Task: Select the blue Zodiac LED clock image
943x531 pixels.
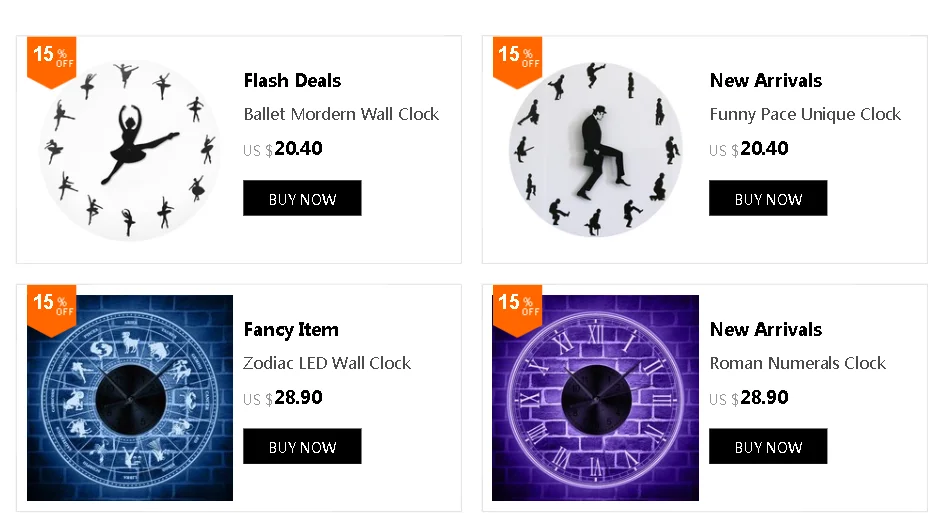Action: click(130, 400)
